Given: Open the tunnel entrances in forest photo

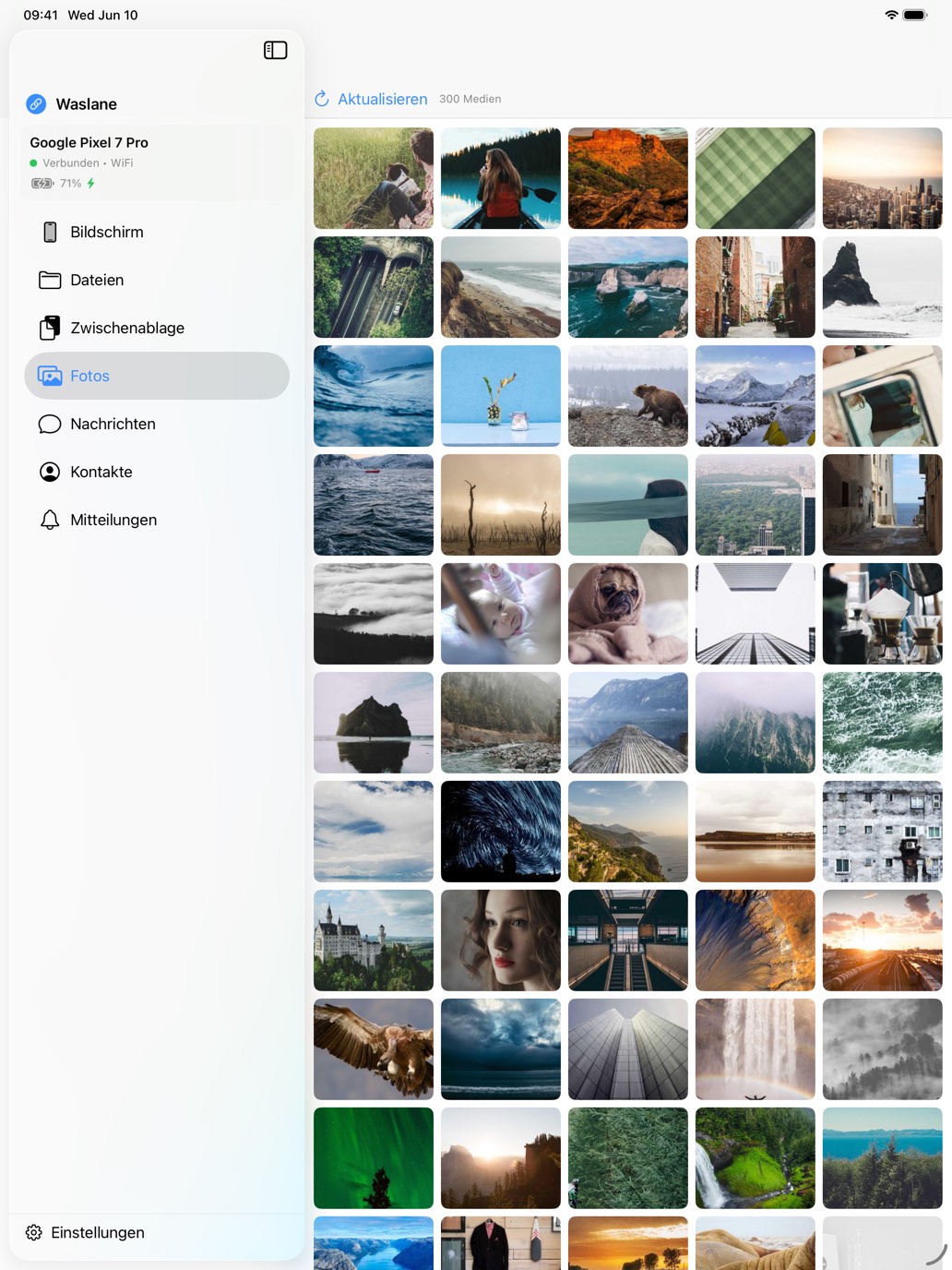Looking at the screenshot, I should (374, 287).
